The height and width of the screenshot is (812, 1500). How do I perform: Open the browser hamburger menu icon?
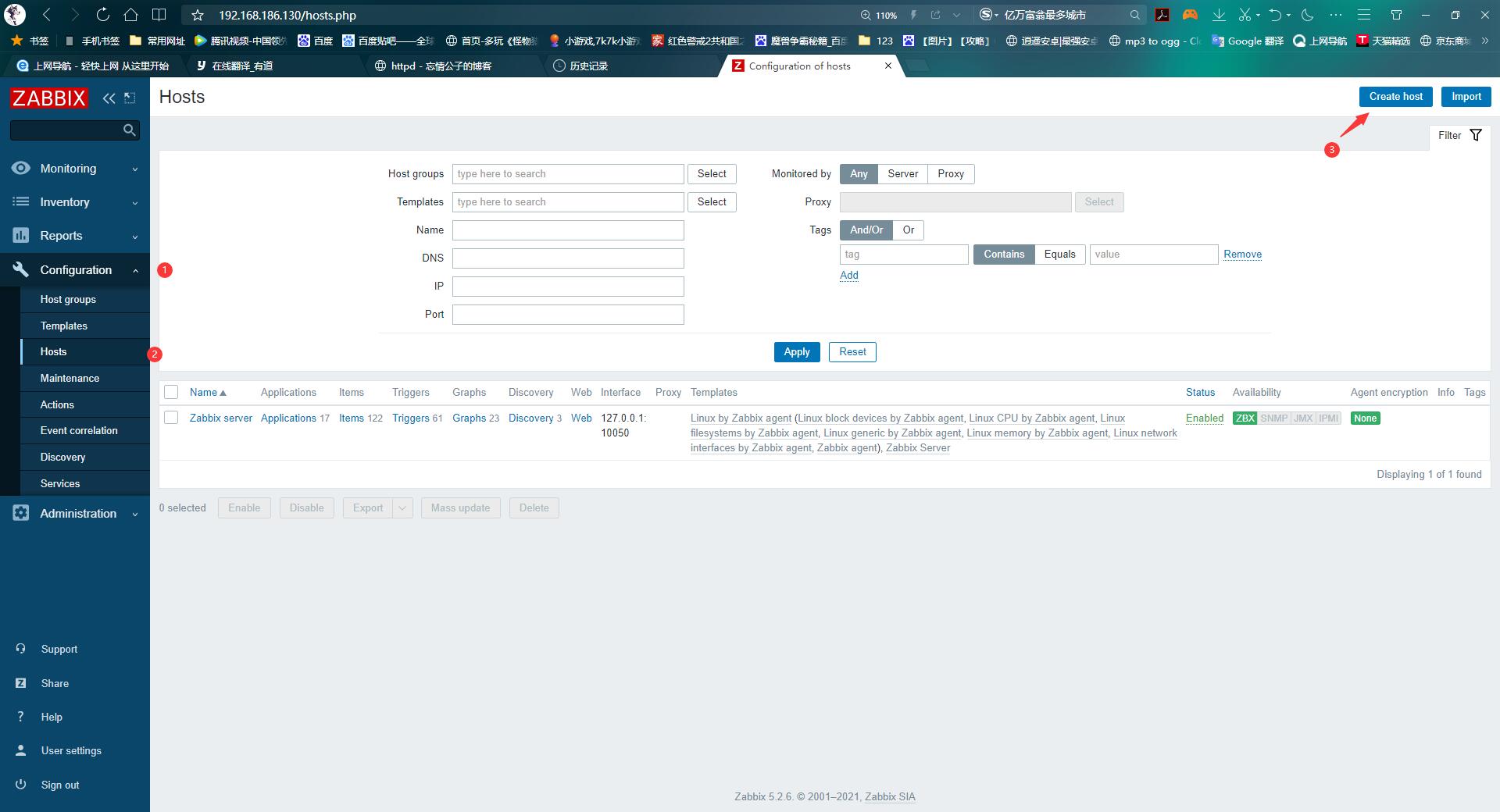pos(1364,15)
